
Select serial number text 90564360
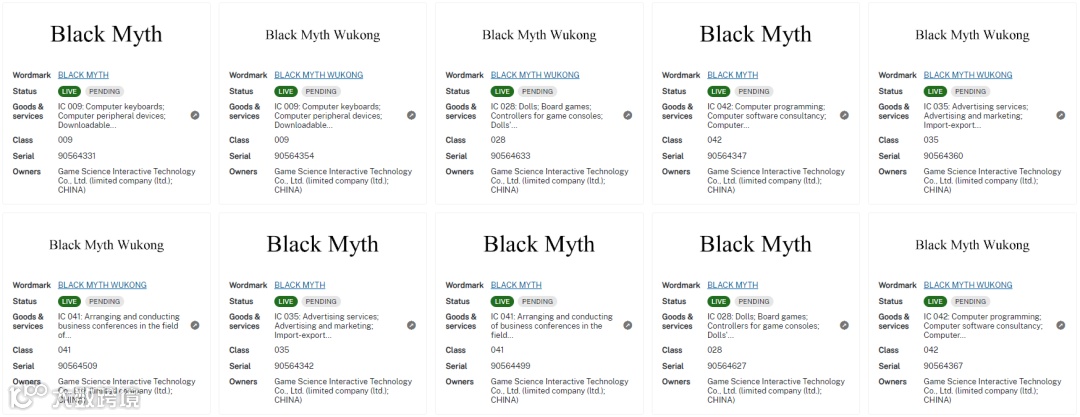coord(944,156)
